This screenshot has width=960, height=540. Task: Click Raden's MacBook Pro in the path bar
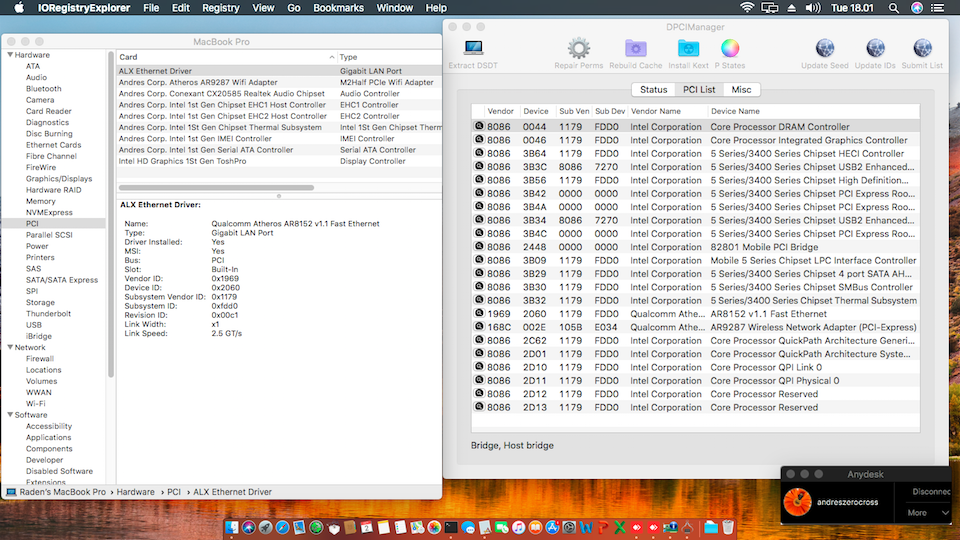(62, 492)
